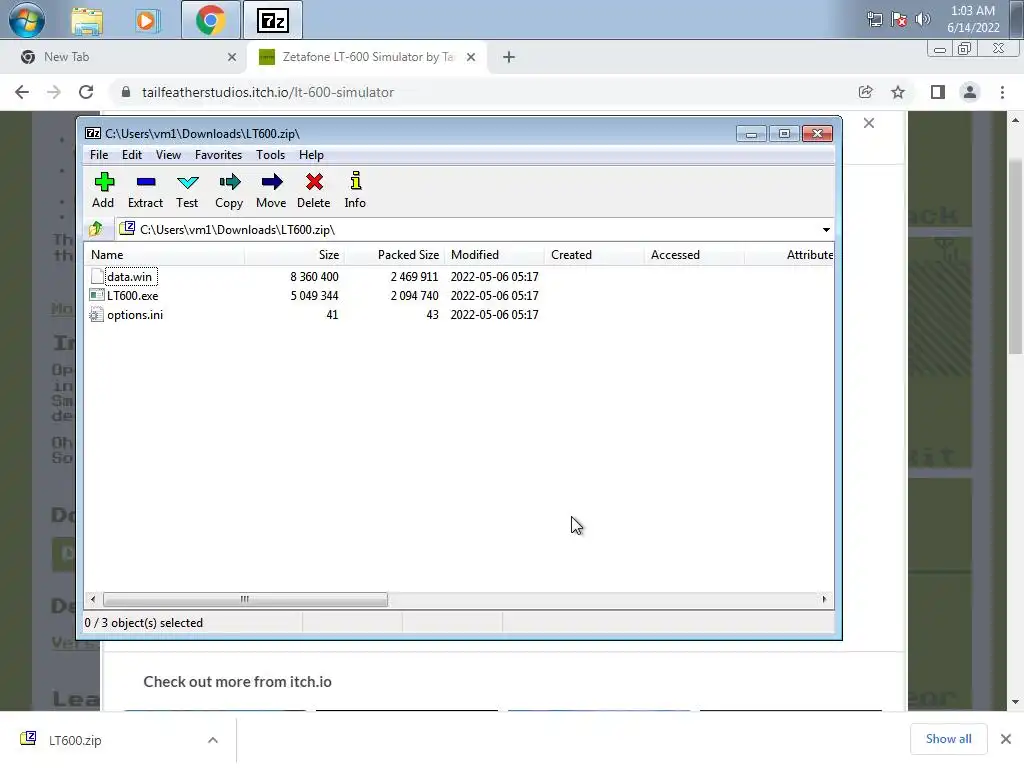
Task: Reload the itch.io page
Action: [86, 92]
